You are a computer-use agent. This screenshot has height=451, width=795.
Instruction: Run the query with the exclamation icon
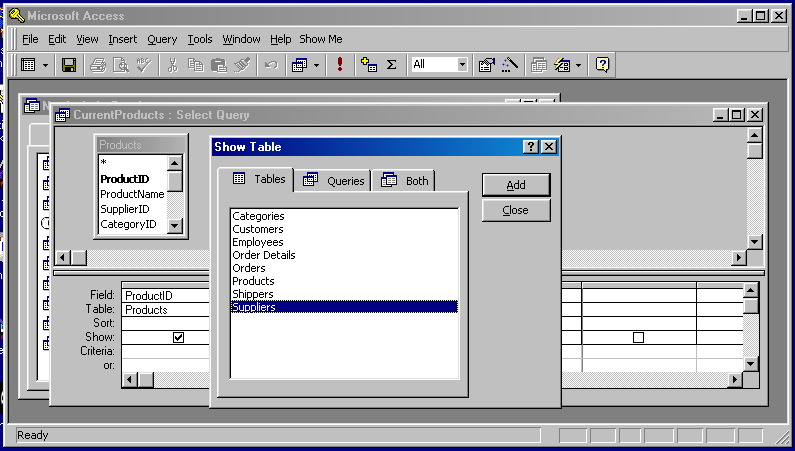point(340,65)
